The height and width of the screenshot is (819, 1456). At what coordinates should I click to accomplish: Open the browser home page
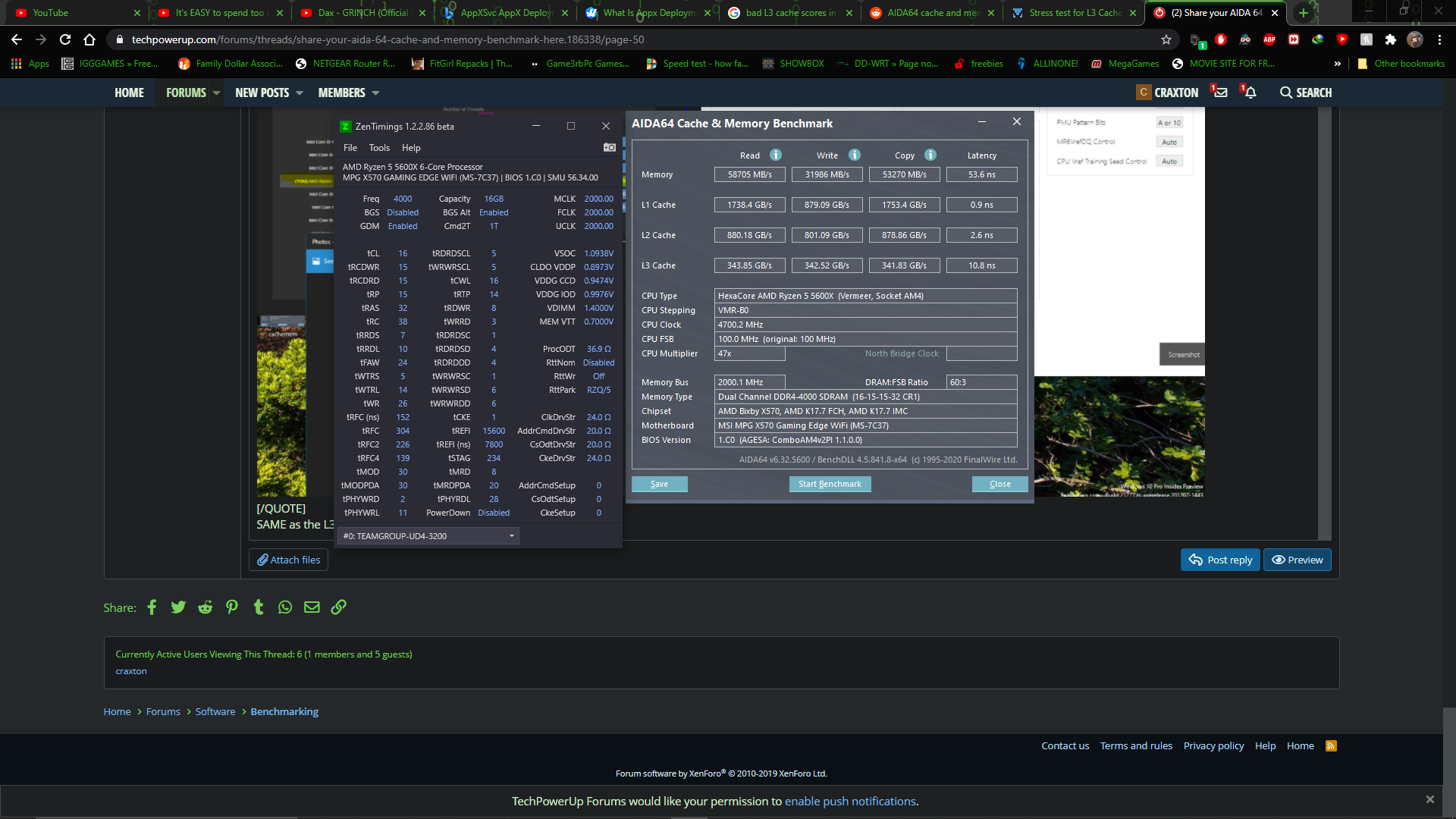pyautogui.click(x=89, y=39)
